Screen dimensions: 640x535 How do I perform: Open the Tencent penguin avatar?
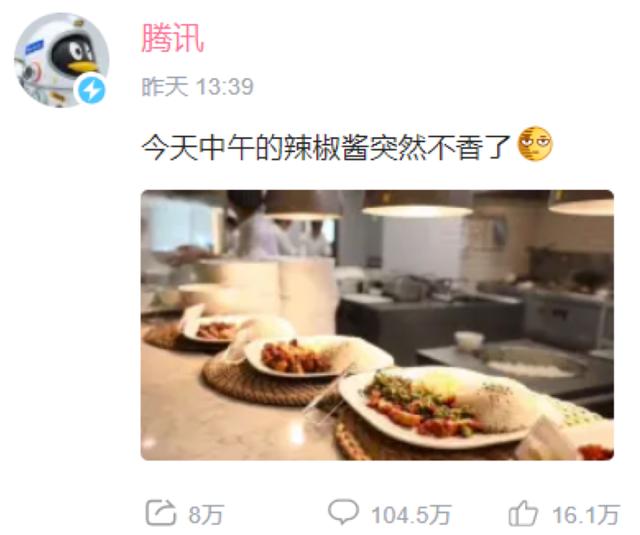61,60
